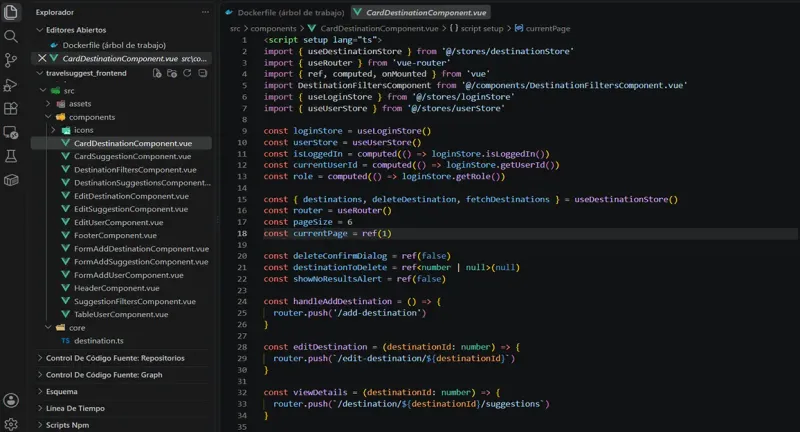Open the Docker containers icon

(x=11, y=180)
